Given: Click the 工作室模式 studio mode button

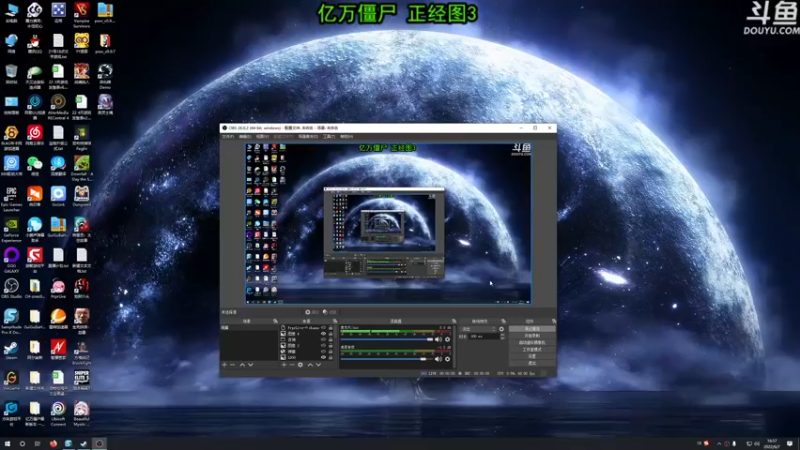Looking at the screenshot, I should [x=532, y=349].
